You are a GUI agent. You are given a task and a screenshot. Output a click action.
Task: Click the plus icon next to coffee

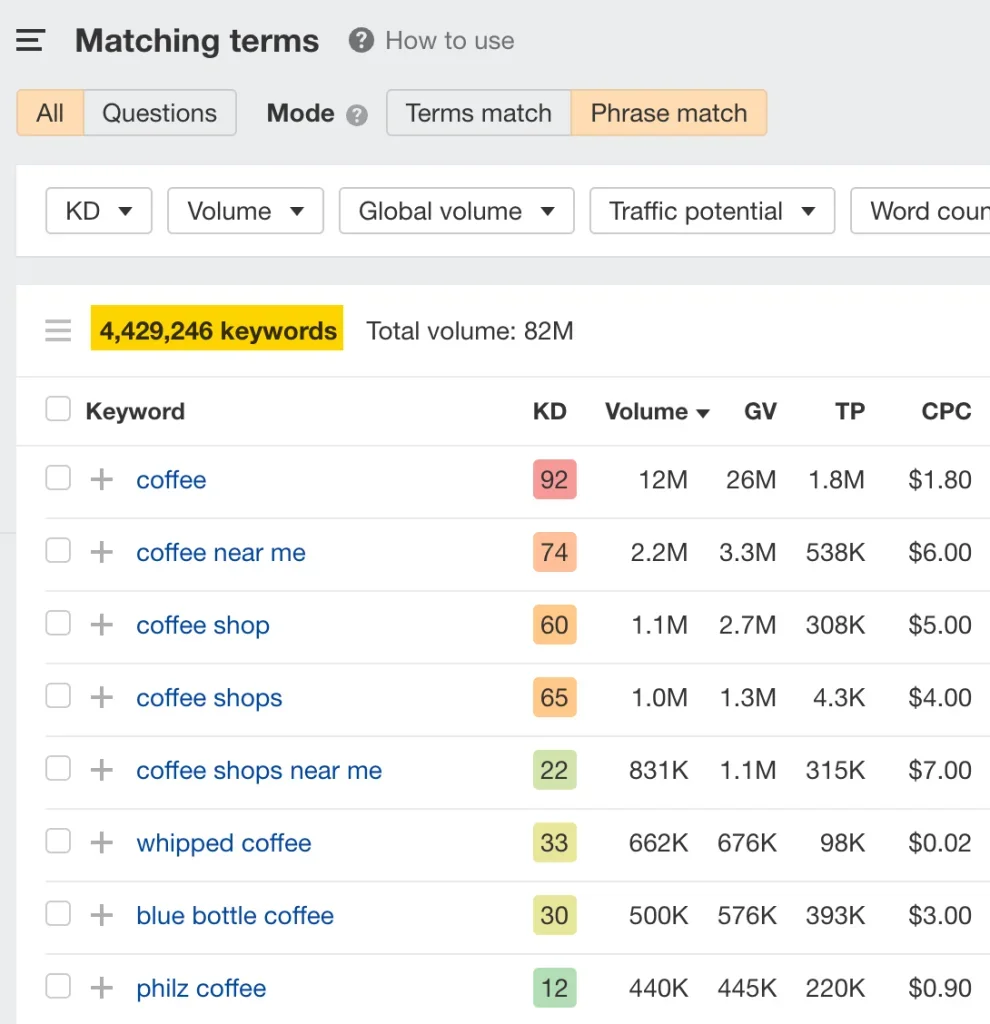click(x=100, y=479)
